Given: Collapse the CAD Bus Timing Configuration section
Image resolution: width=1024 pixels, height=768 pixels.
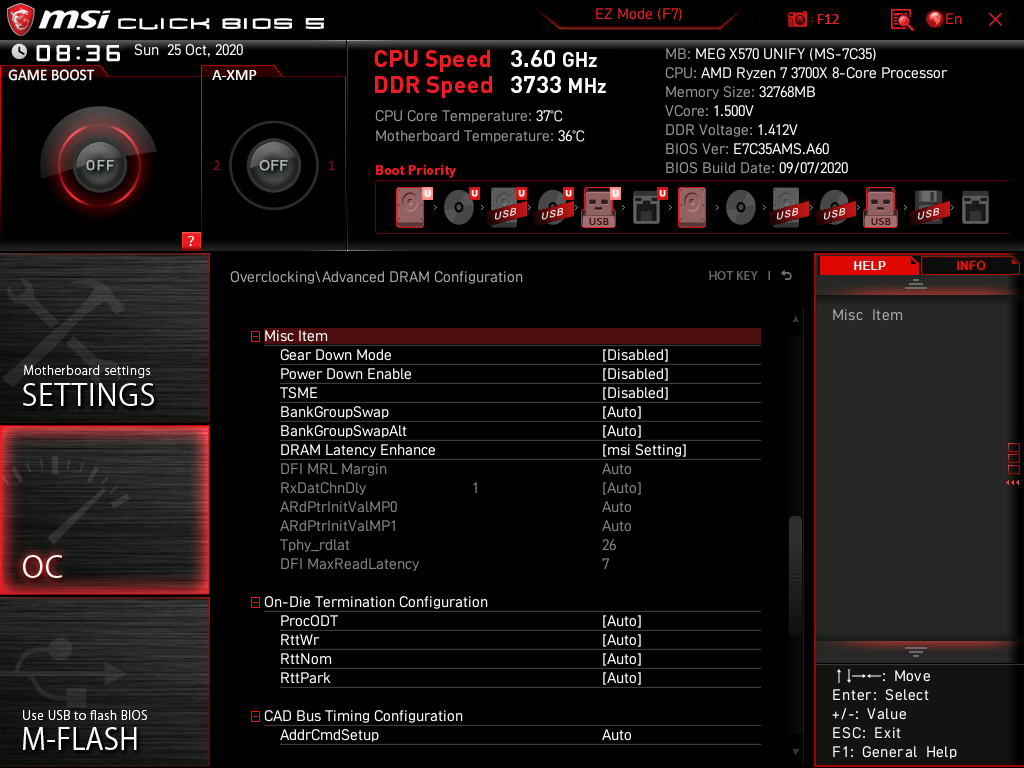Looking at the screenshot, I should (x=255, y=716).
